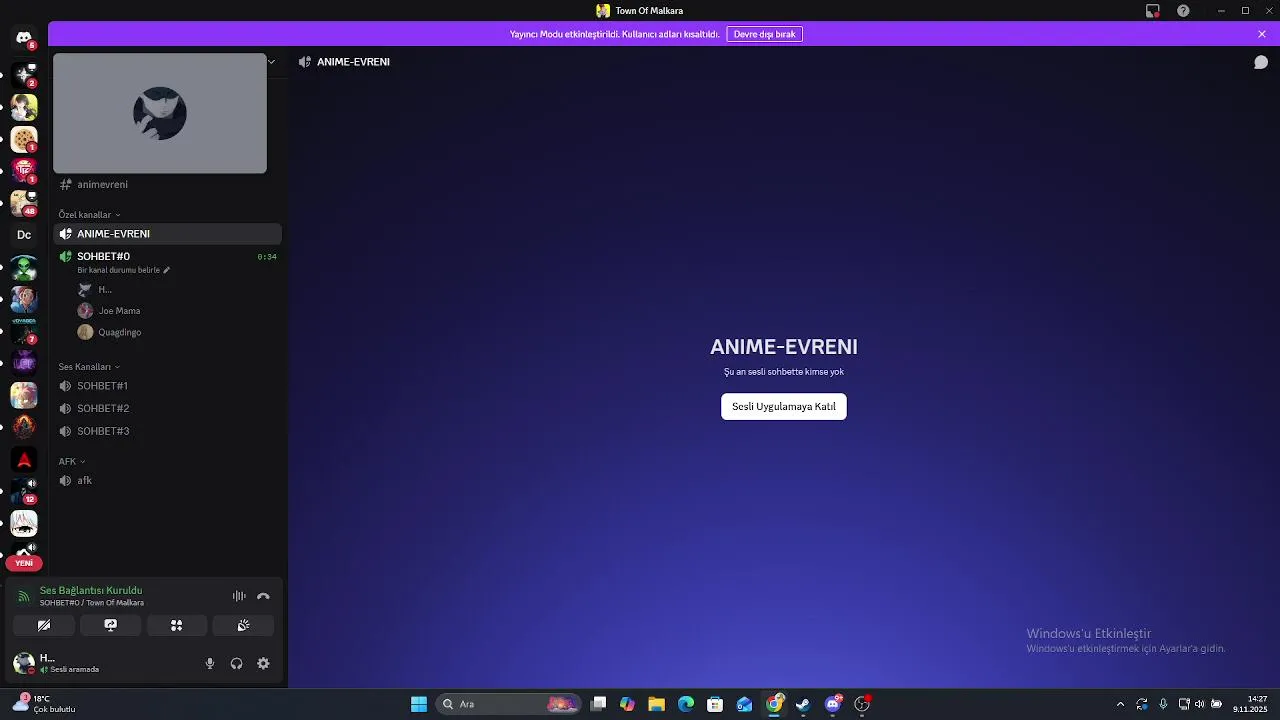Toggle headphones deafen in user panel
Image resolution: width=1280 pixels, height=720 pixels.
click(237, 663)
